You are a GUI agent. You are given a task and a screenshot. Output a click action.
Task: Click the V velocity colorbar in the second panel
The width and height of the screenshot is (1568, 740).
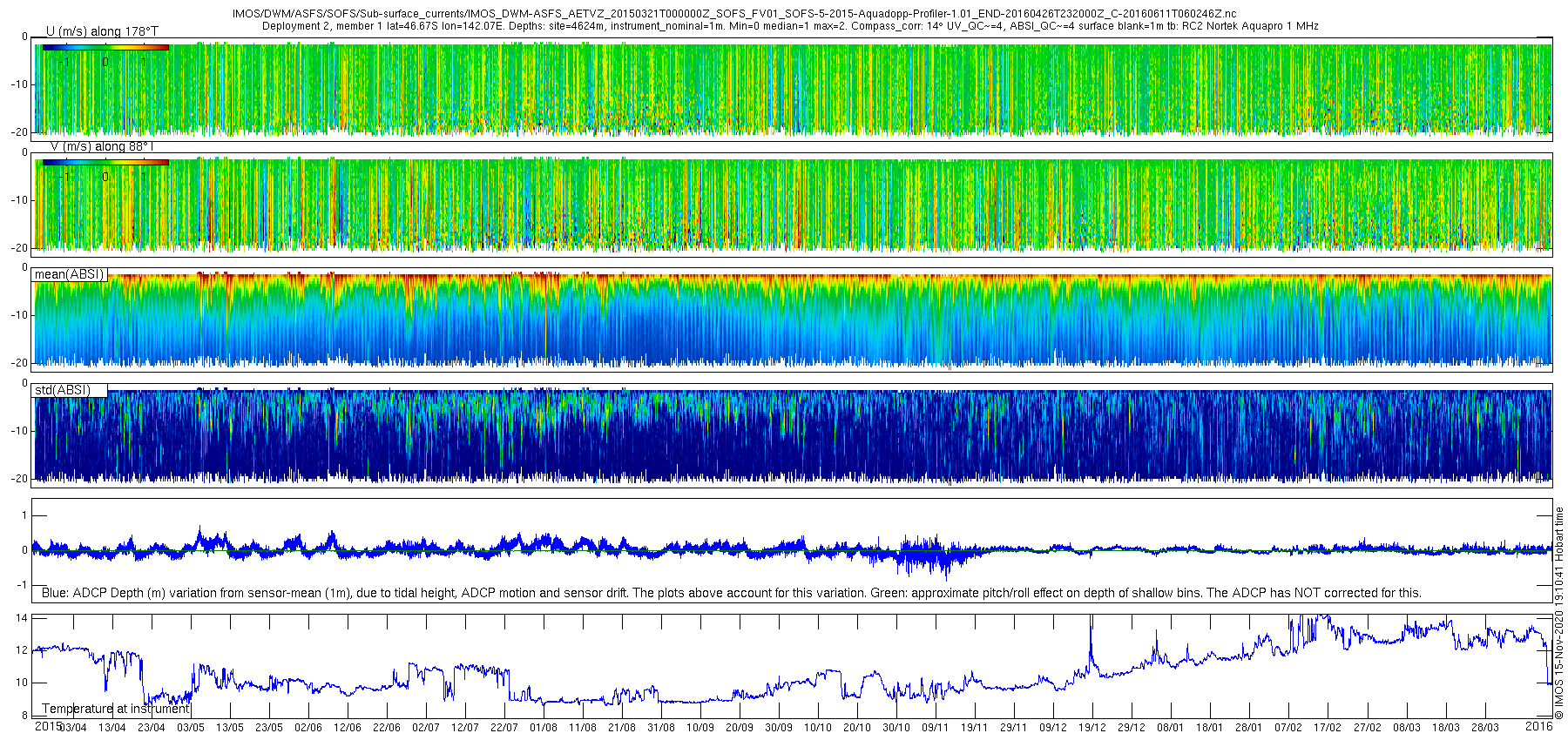[x=105, y=163]
